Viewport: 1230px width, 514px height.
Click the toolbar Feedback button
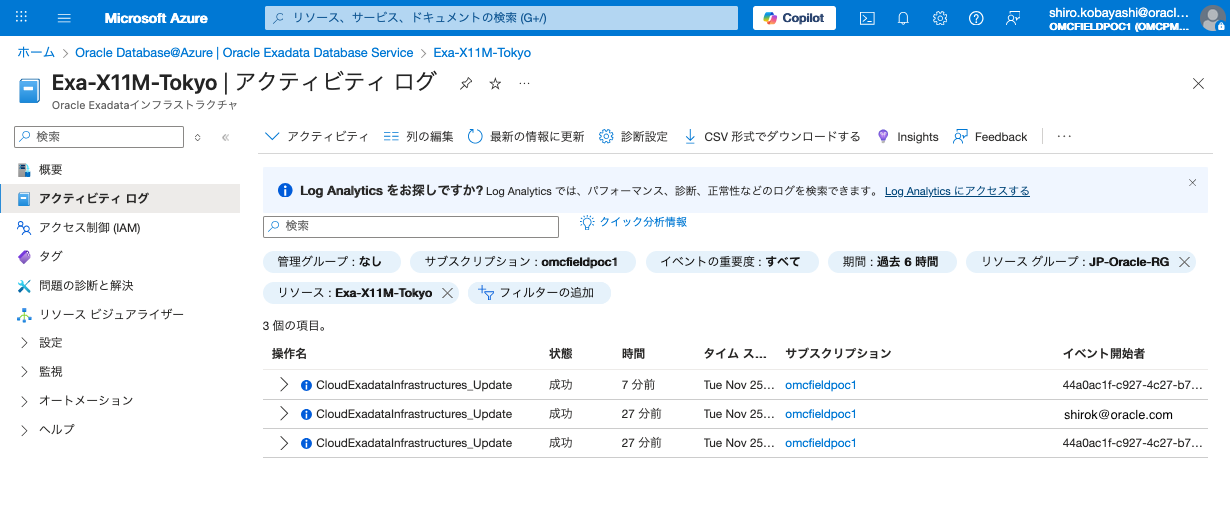(x=990, y=137)
